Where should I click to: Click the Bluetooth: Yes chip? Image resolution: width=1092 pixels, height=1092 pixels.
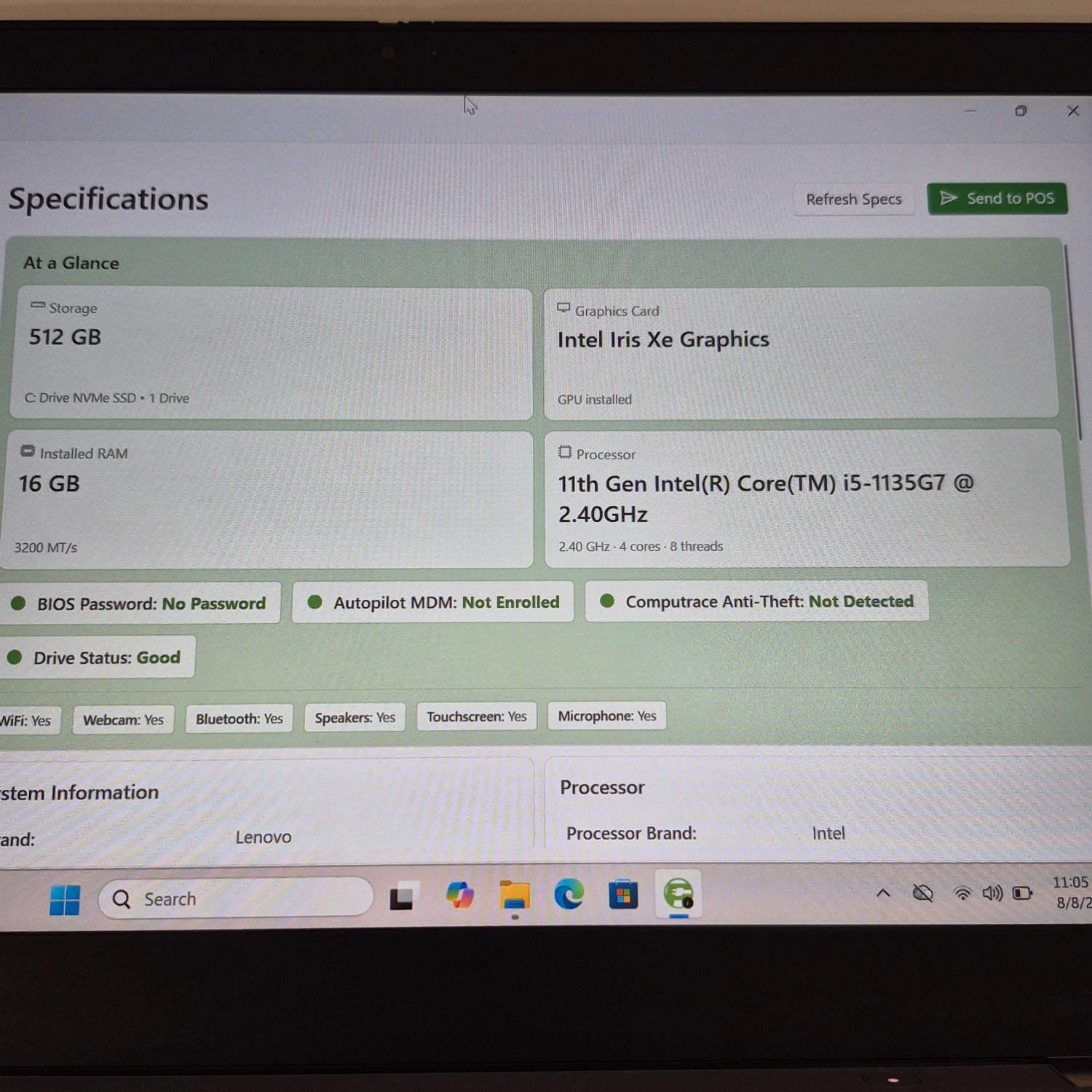point(239,719)
